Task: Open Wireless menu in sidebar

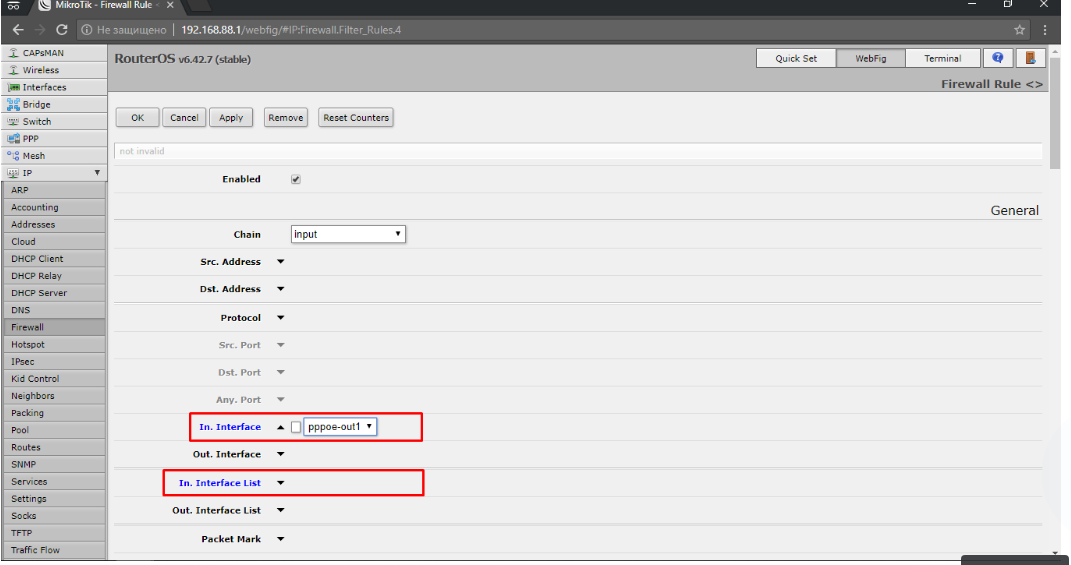Action: pyautogui.click(x=54, y=70)
